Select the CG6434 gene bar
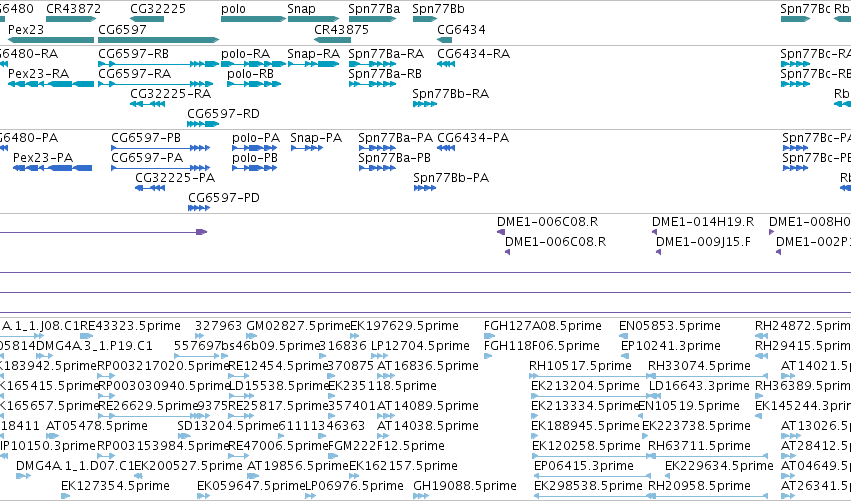851x501 pixels. click(444, 40)
